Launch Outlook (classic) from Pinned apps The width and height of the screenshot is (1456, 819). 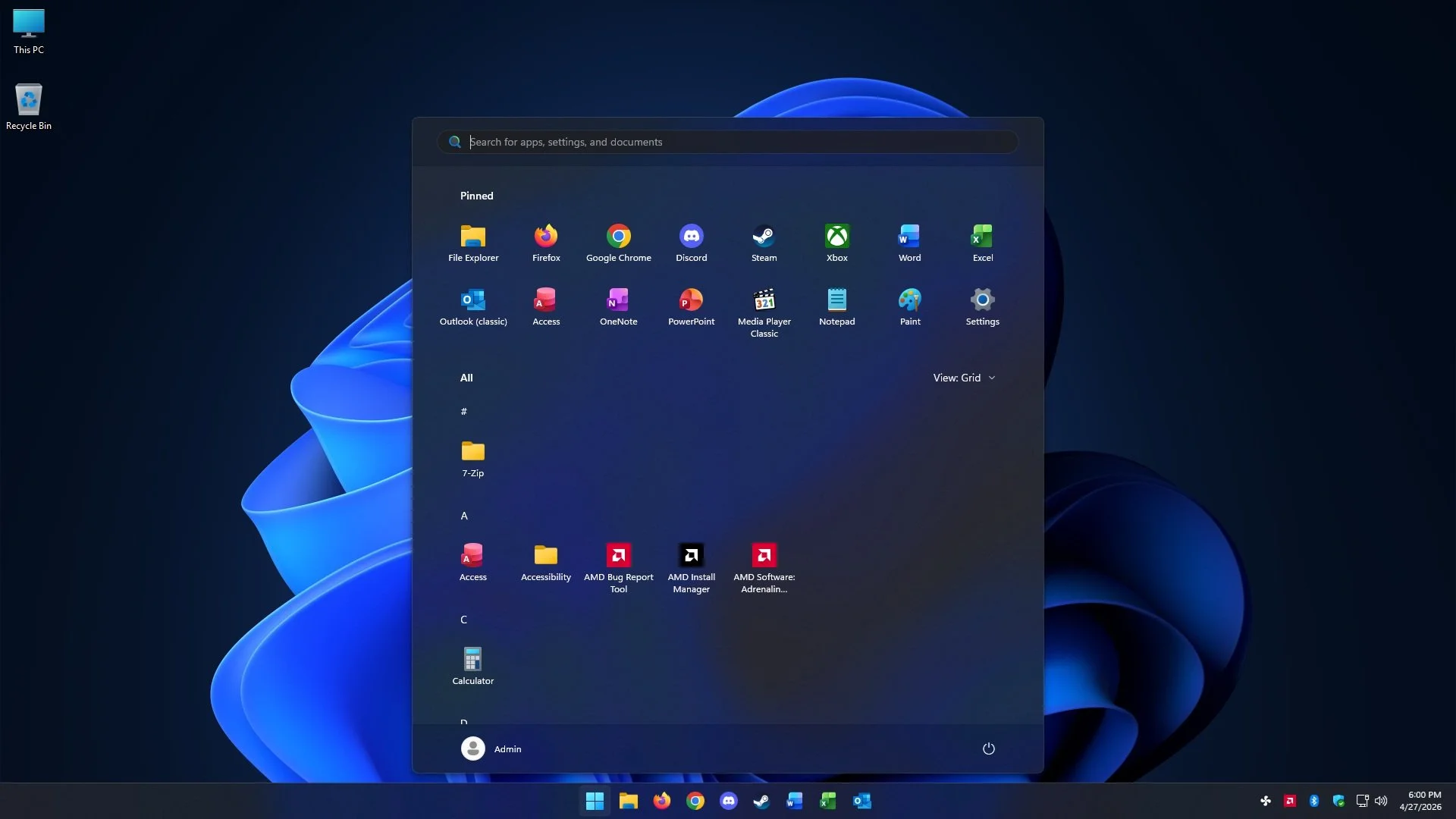pyautogui.click(x=473, y=307)
